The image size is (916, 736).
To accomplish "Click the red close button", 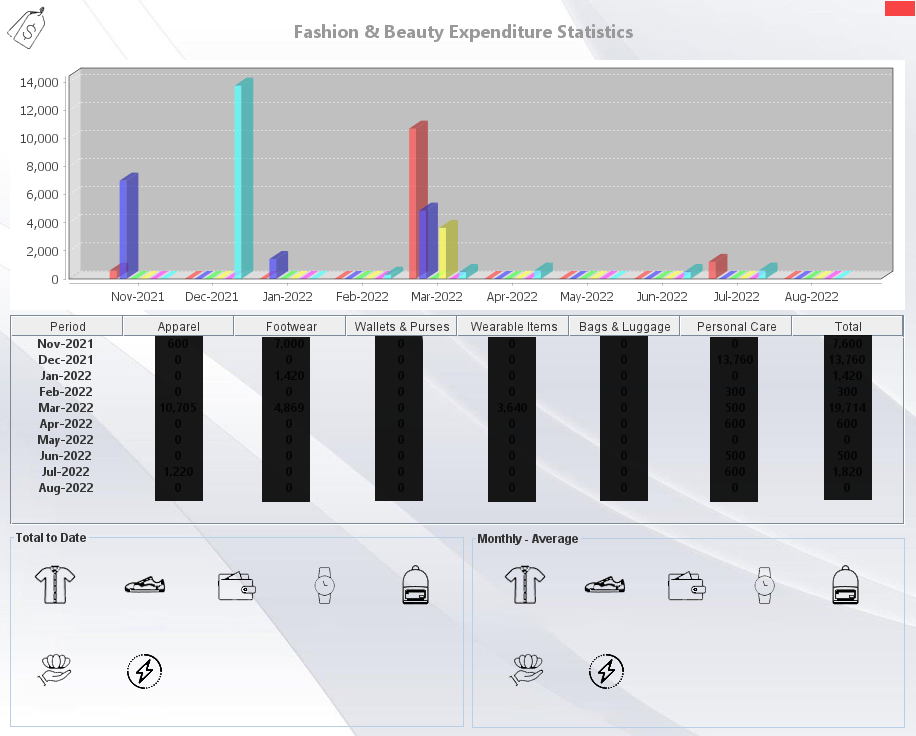I will point(900,8).
